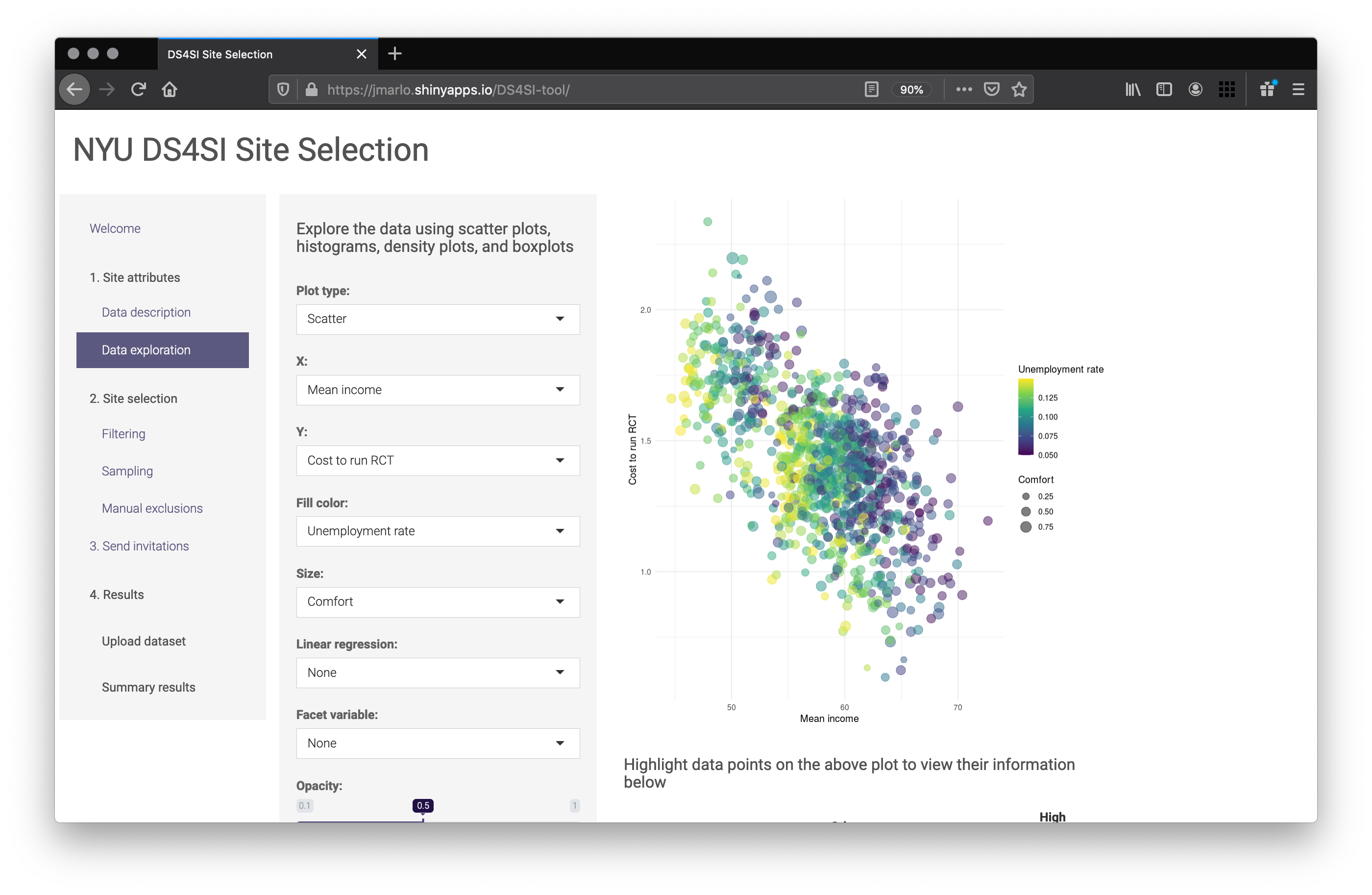Show the library bookshelf icon
The image size is (1372, 895).
1133,89
